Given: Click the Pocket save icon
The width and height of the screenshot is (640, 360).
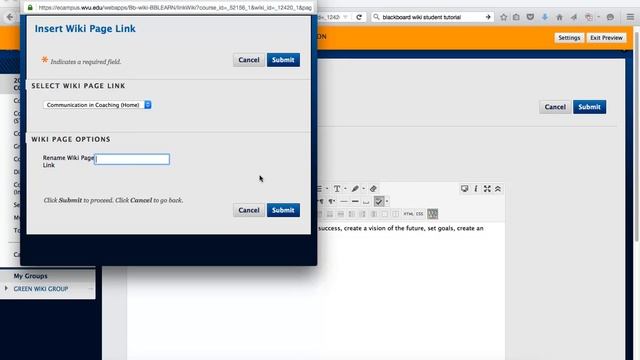Looking at the screenshot, I should (x=530, y=17).
